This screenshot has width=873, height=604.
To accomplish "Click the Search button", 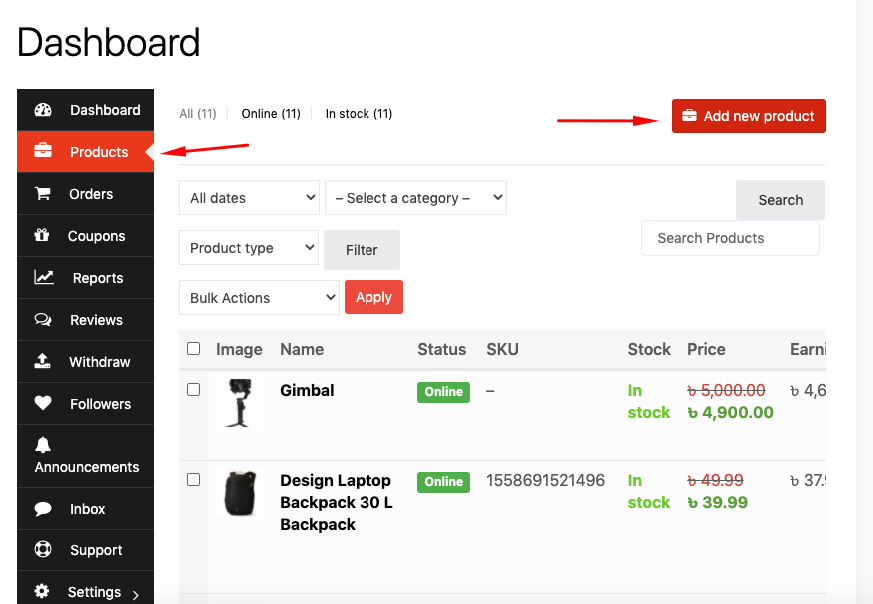I will point(780,200).
